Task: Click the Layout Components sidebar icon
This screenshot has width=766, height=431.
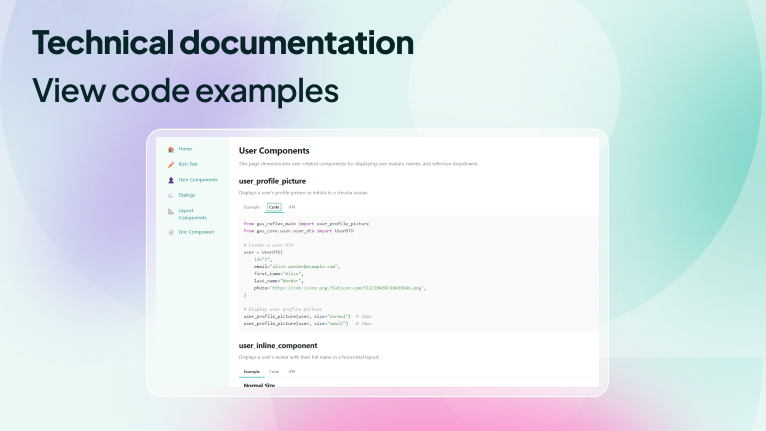Action: coord(171,212)
